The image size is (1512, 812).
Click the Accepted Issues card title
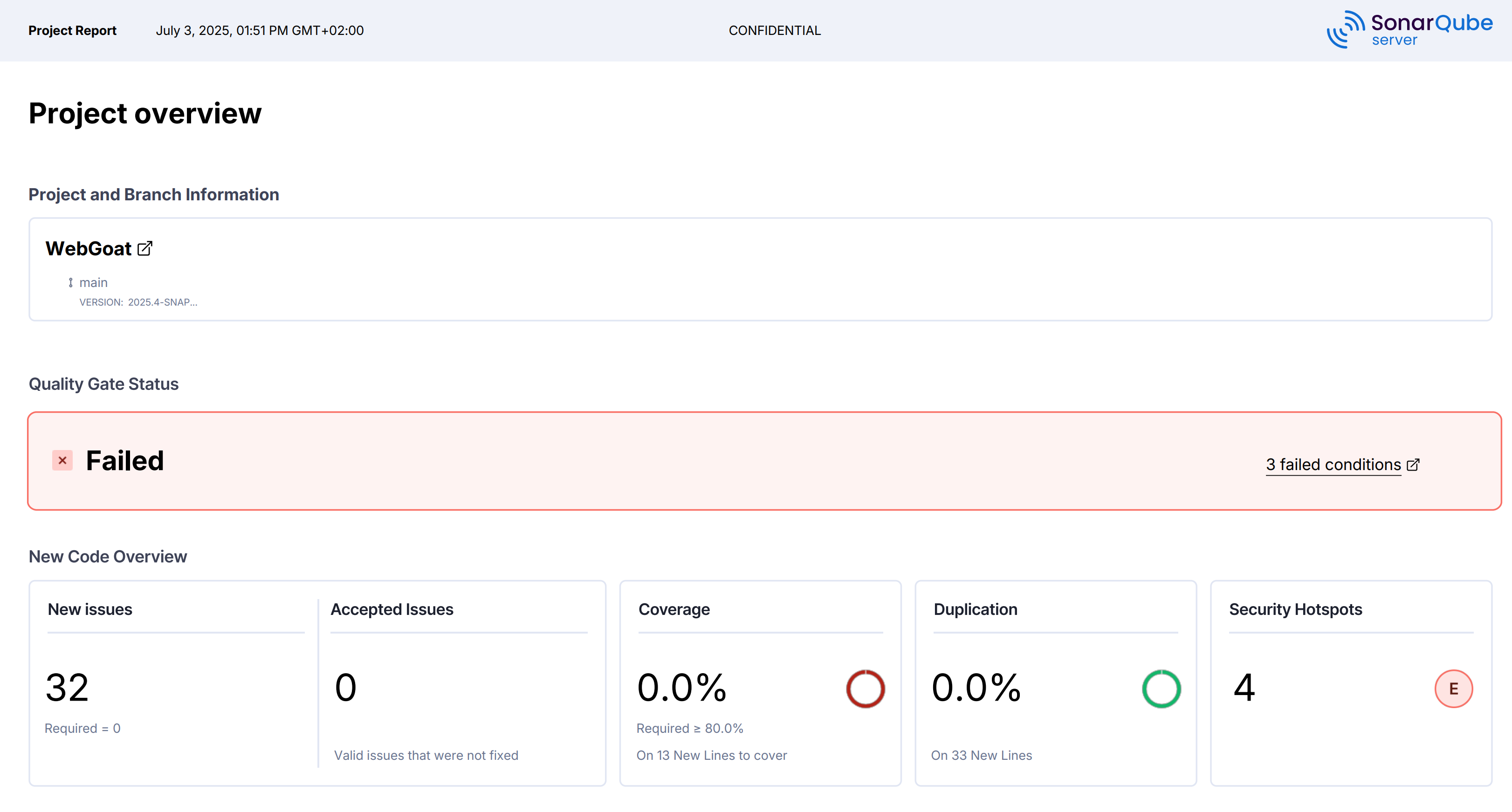point(392,610)
